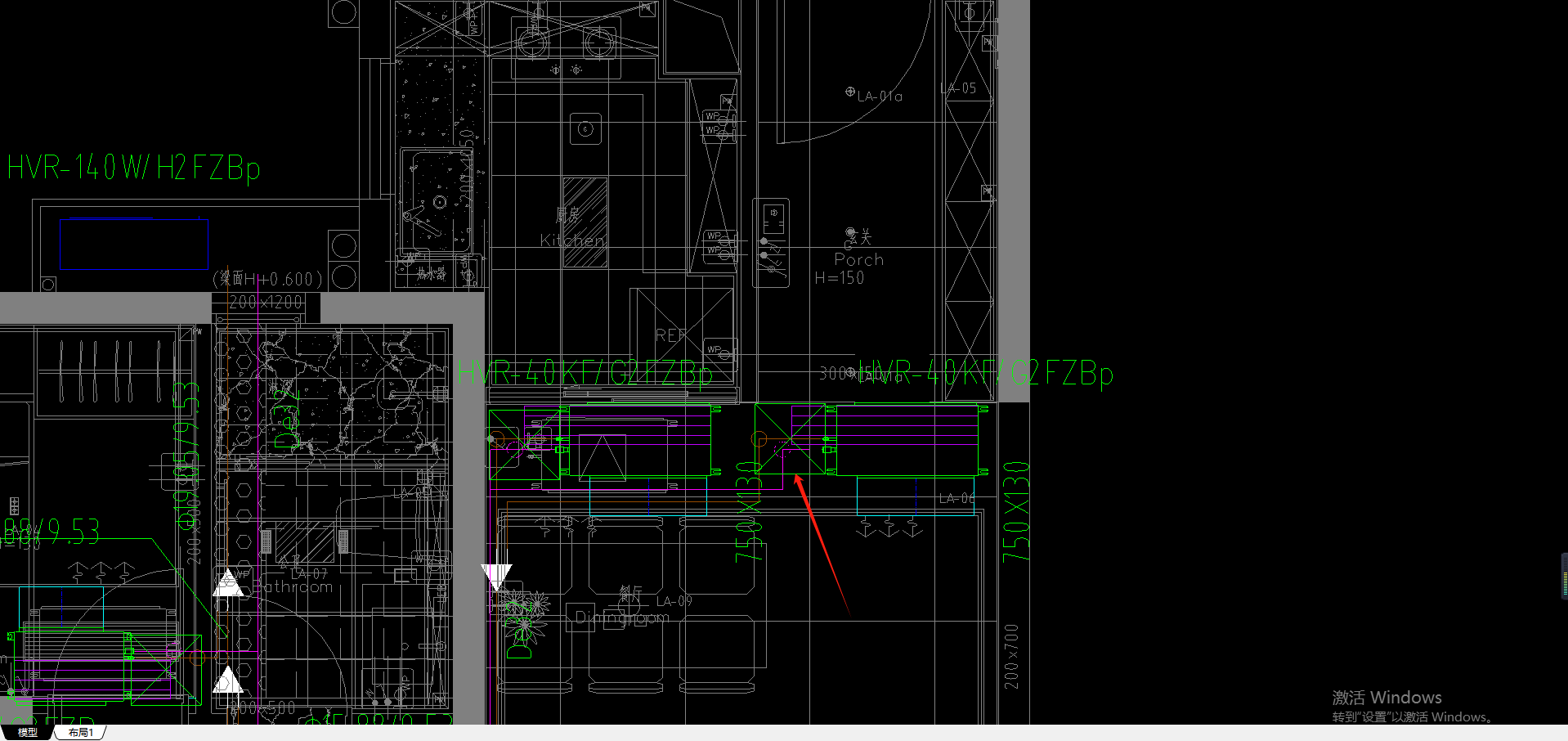
Task: Select the 750X130 label beside LA-06
Action: (x=1016, y=511)
